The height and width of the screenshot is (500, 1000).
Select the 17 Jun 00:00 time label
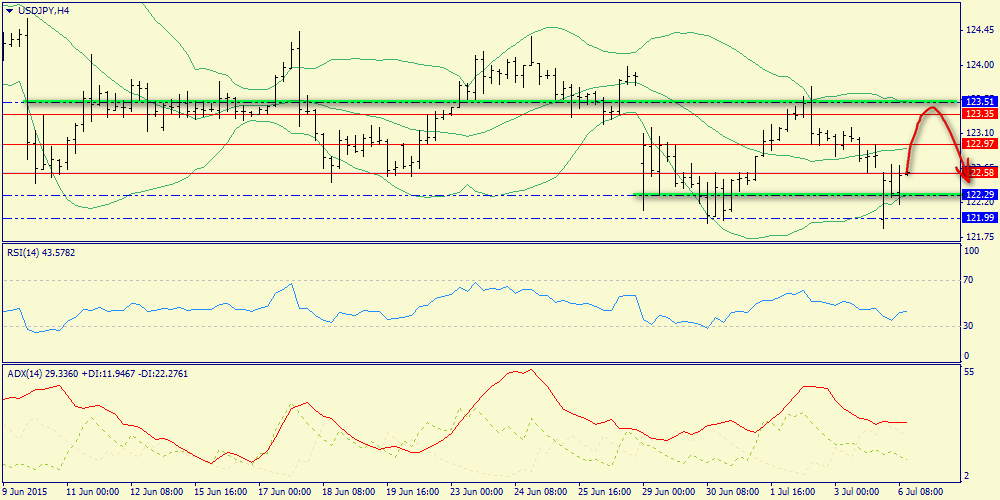pyautogui.click(x=285, y=492)
